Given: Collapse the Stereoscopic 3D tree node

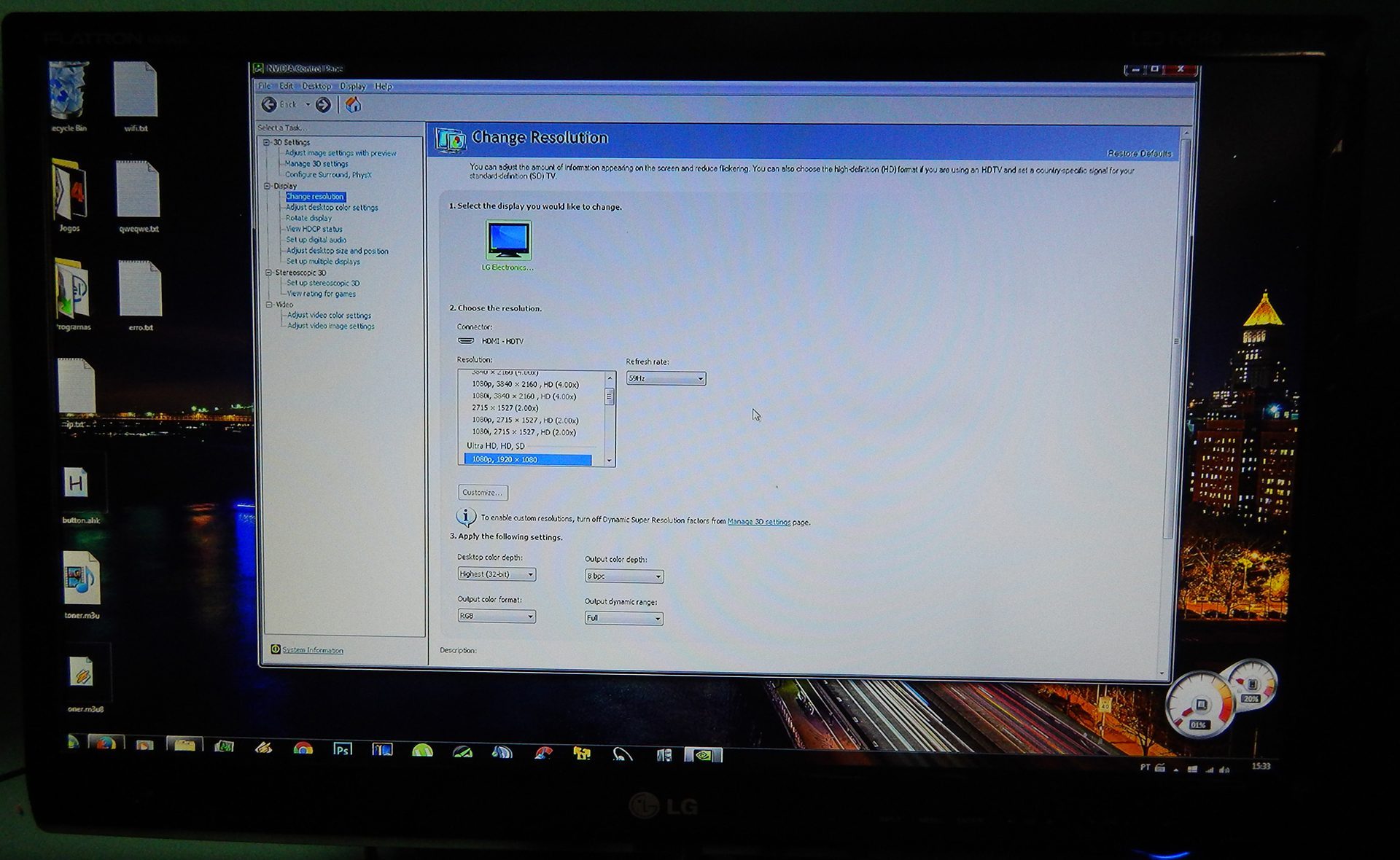Looking at the screenshot, I should [x=268, y=273].
